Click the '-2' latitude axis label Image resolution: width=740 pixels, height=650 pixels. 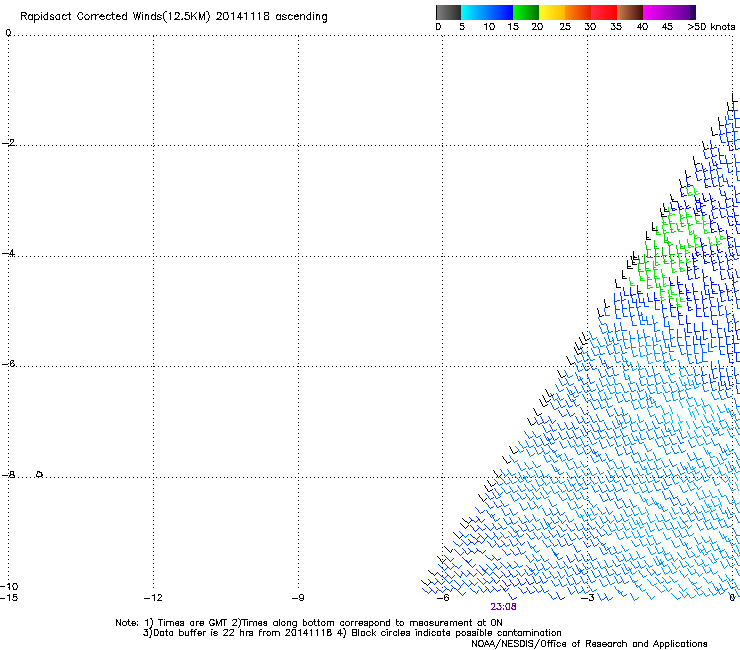click(x=8, y=143)
